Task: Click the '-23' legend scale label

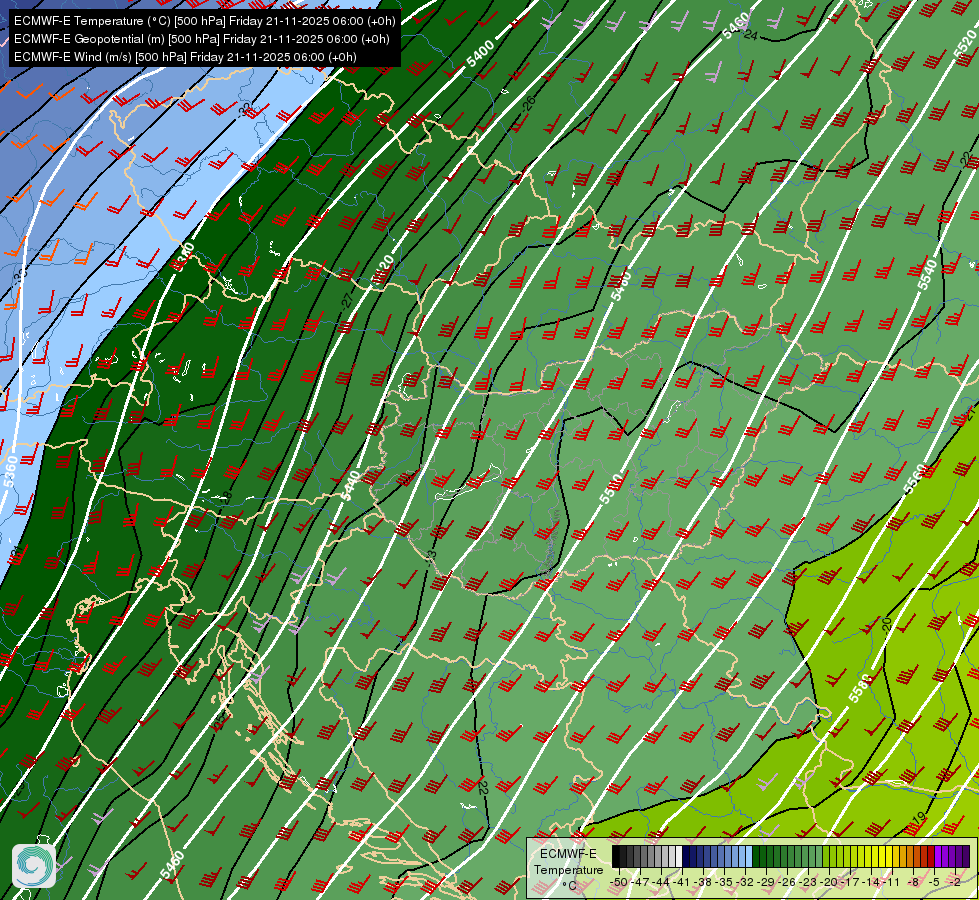Action: 809,882
